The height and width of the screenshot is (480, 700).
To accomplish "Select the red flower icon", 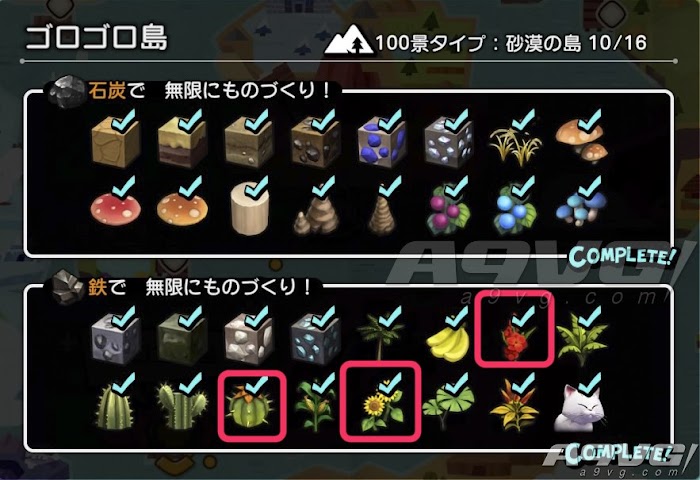I will 515,337.
